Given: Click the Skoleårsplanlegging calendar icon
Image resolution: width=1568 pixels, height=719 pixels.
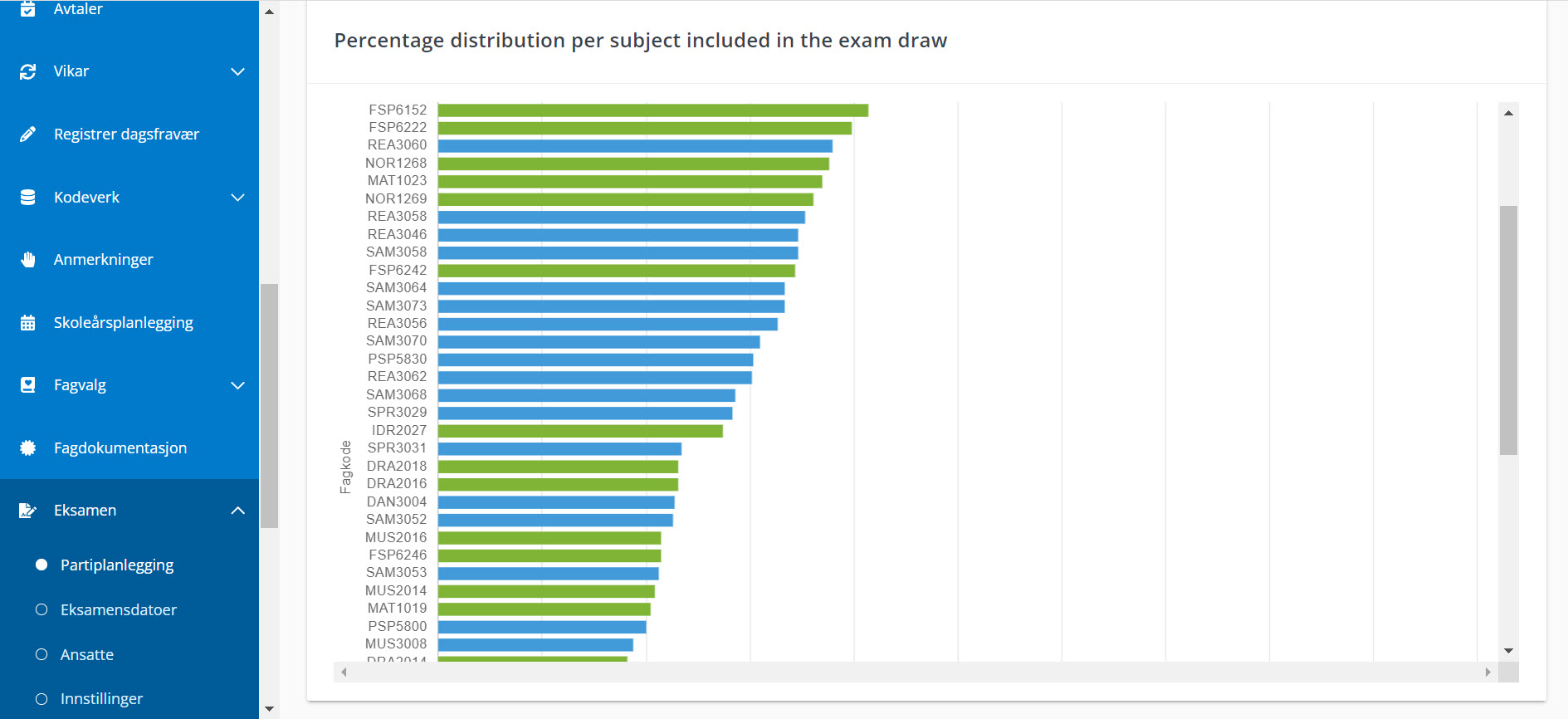Looking at the screenshot, I should (x=28, y=323).
